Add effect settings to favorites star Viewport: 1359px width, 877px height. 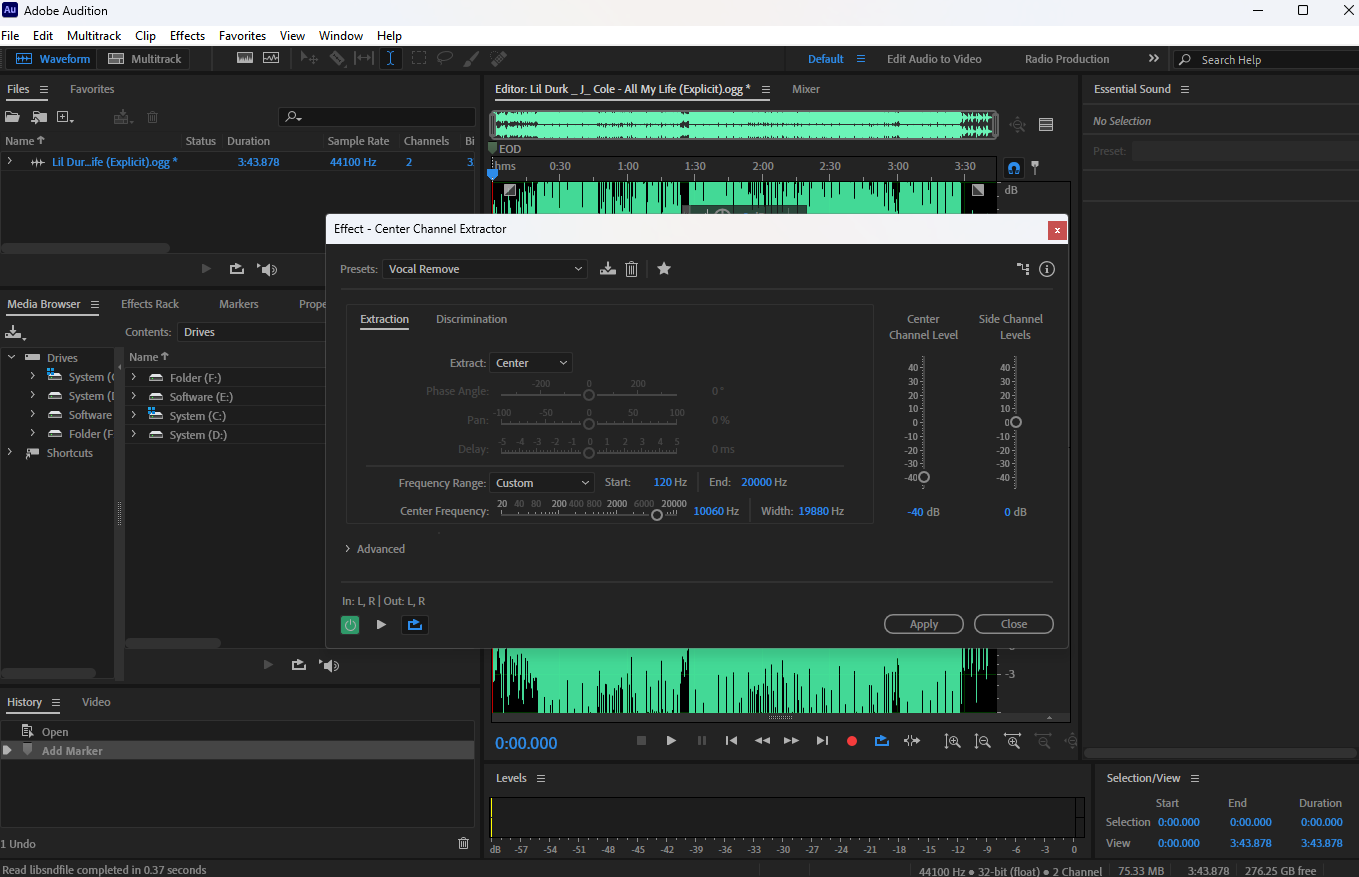[x=664, y=268]
